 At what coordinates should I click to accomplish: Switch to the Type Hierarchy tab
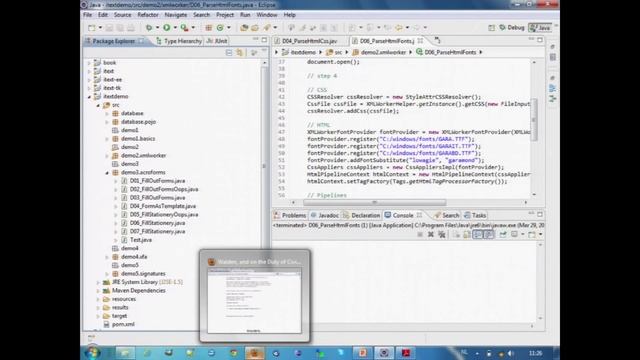click(179, 41)
